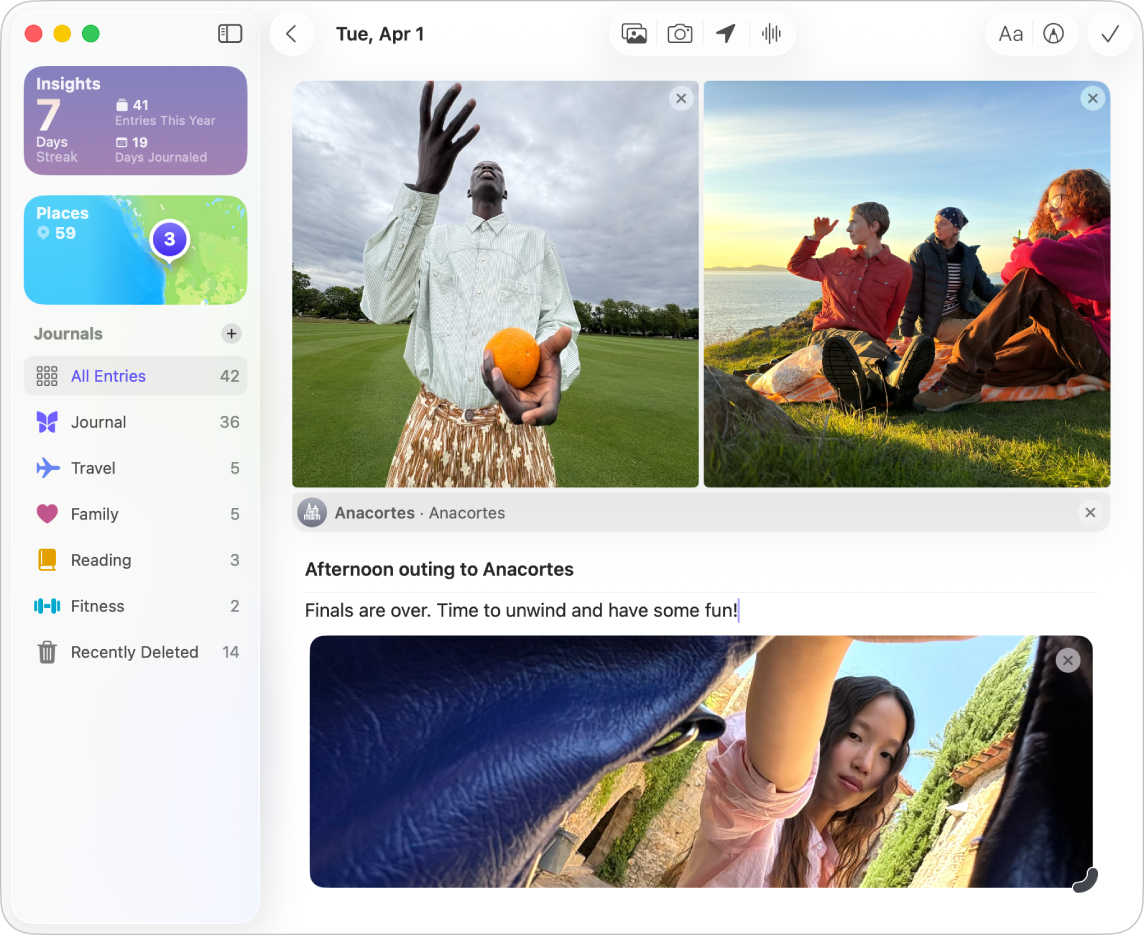
Task: Add a location to the entry
Action: point(724,33)
